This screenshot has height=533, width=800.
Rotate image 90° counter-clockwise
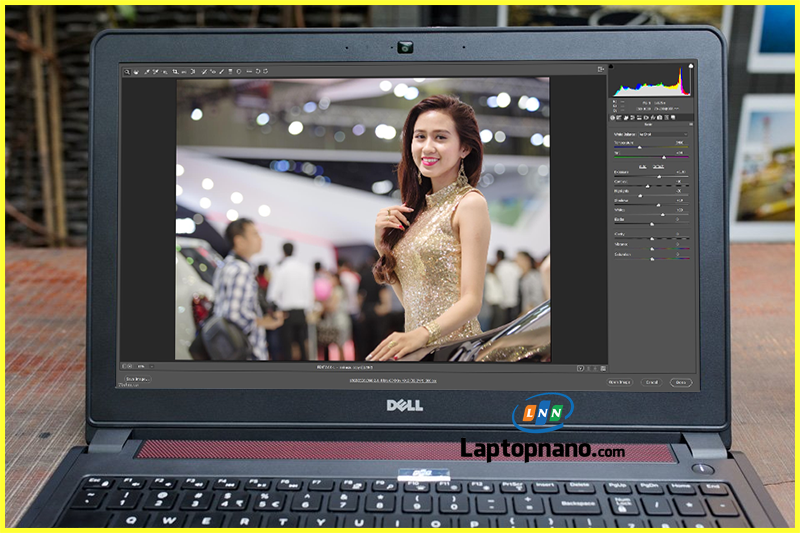pyautogui.click(x=258, y=72)
